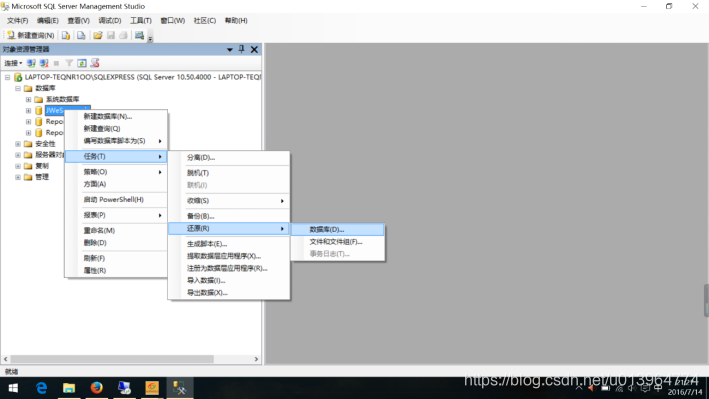Click the filter funnel icon in Object Explorer
The height and width of the screenshot is (399, 709).
pyautogui.click(x=69, y=63)
